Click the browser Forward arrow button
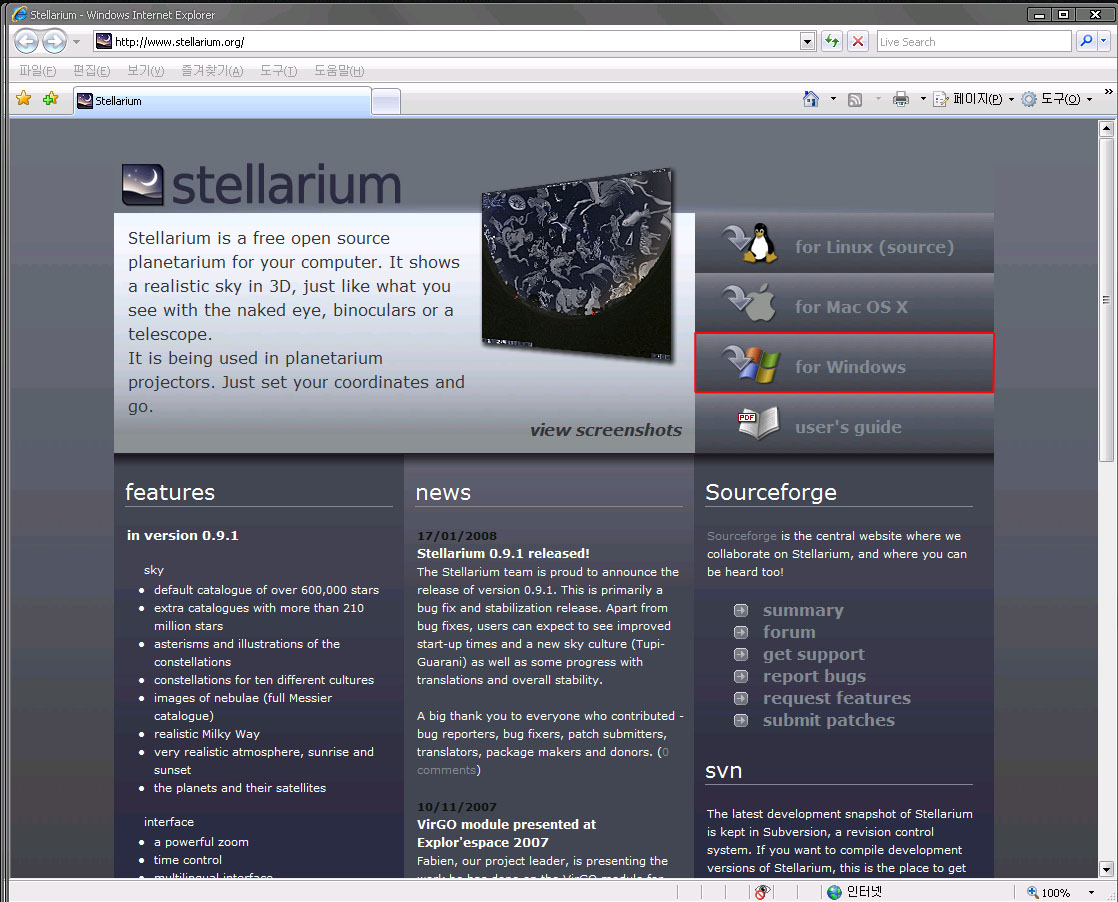This screenshot has height=902, width=1118. point(54,41)
